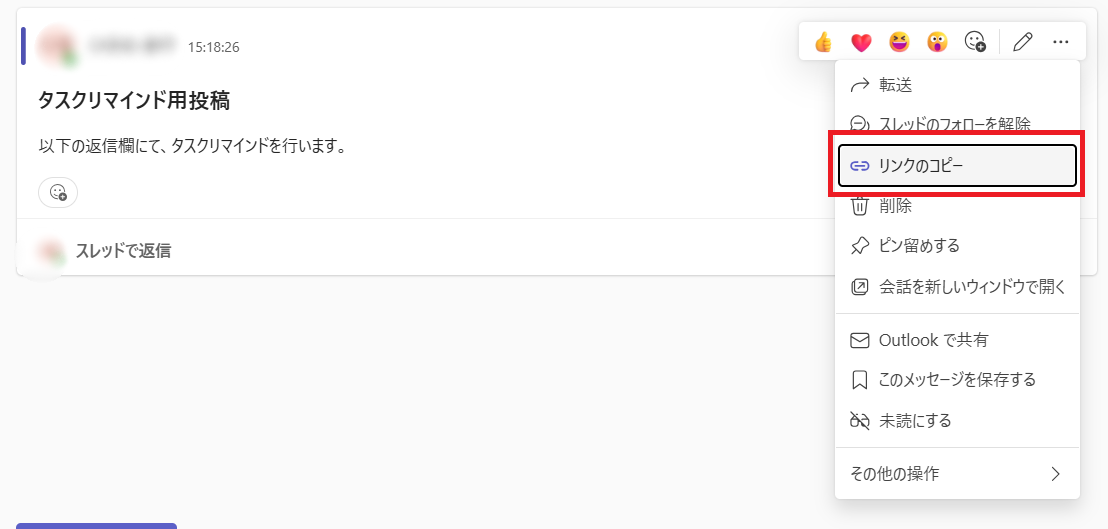The image size is (1108, 529).
Task: React with the surprised face emoji
Action: point(937,42)
